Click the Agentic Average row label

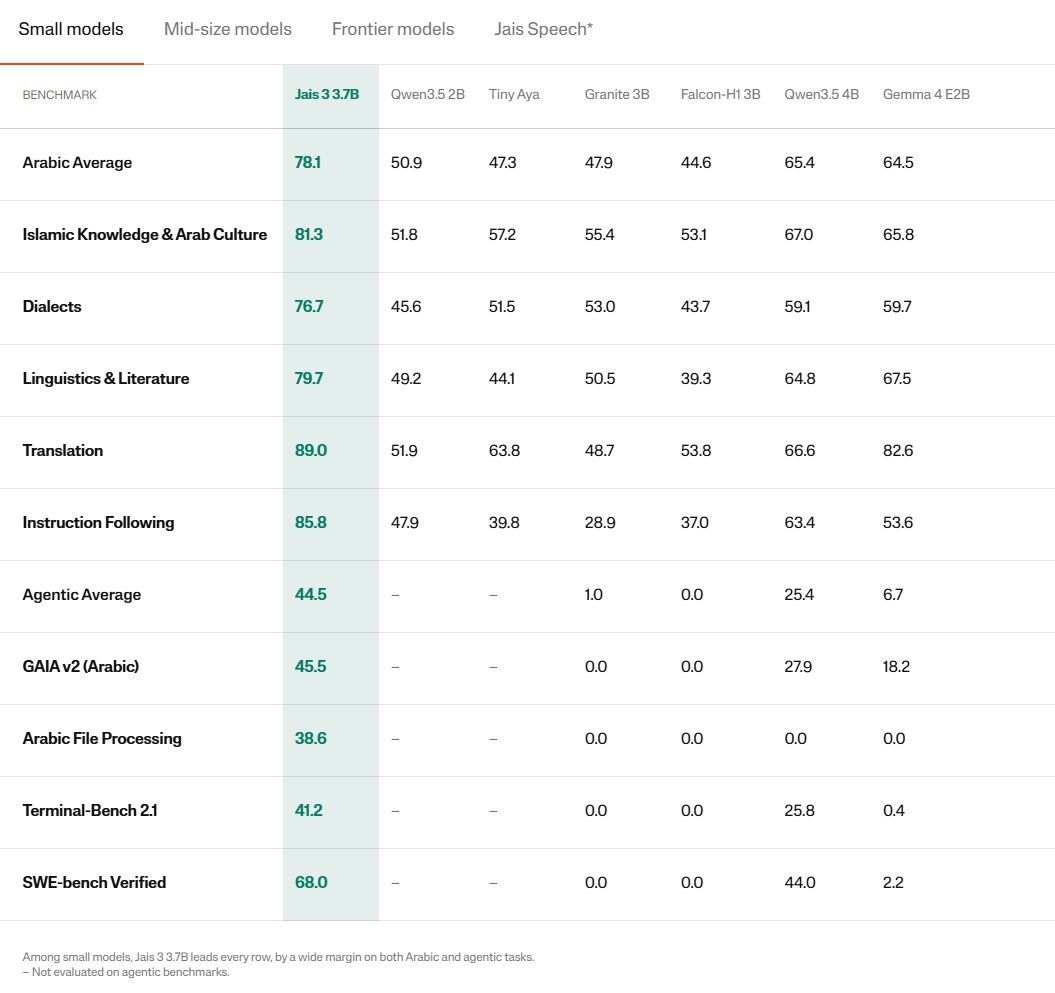coord(82,595)
